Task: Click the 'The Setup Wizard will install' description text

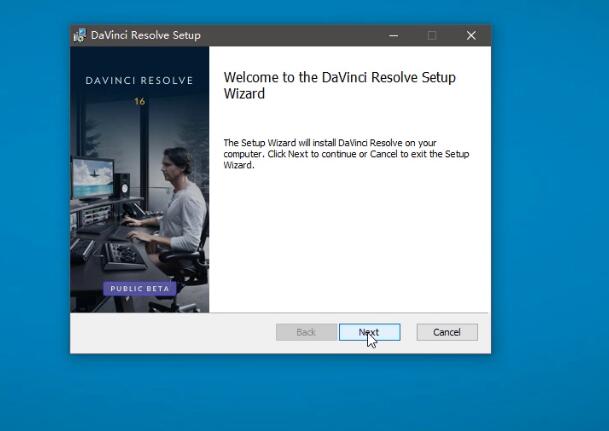Action: [346, 154]
